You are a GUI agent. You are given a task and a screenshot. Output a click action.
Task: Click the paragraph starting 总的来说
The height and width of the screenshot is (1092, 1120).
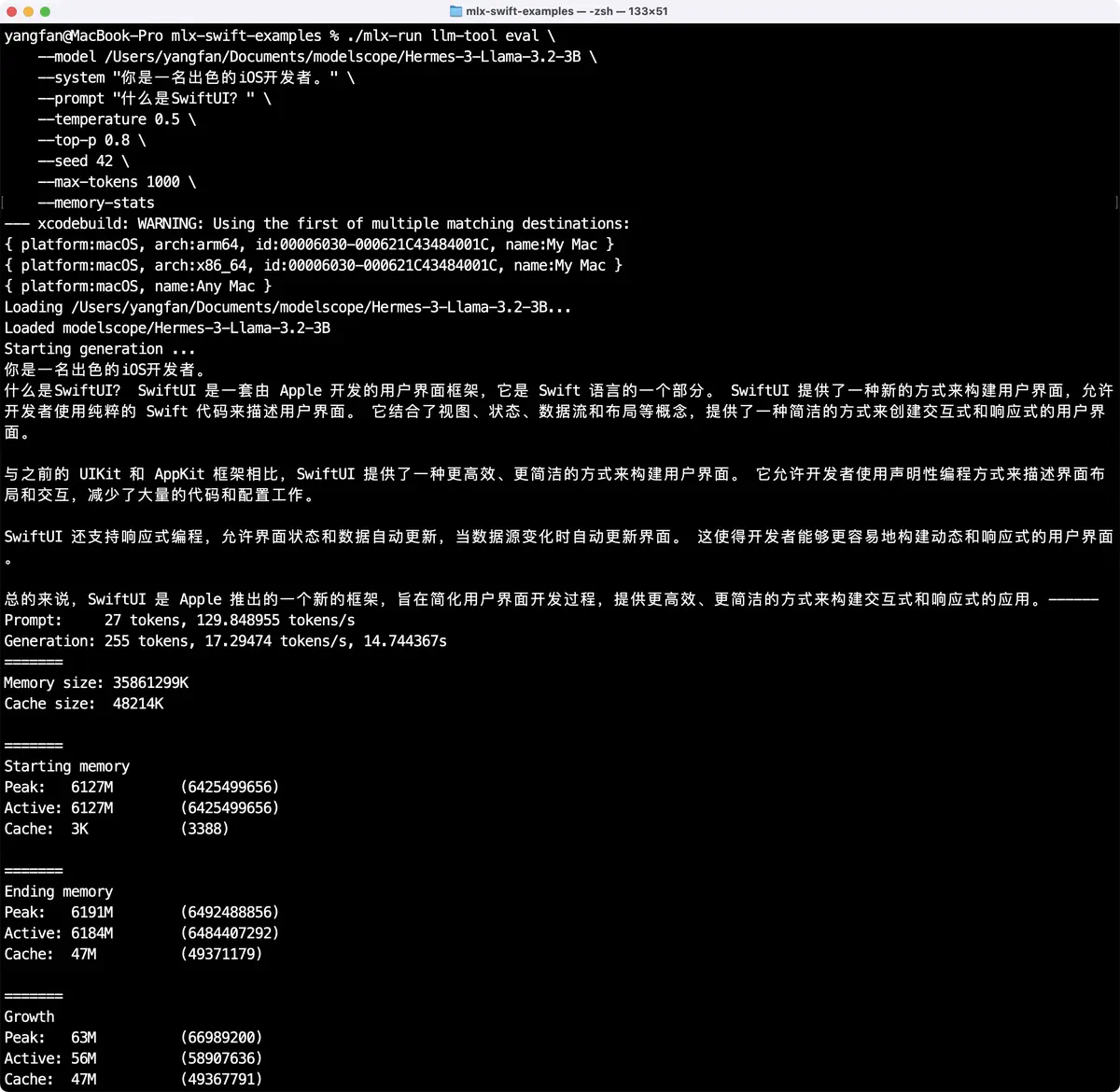551,599
